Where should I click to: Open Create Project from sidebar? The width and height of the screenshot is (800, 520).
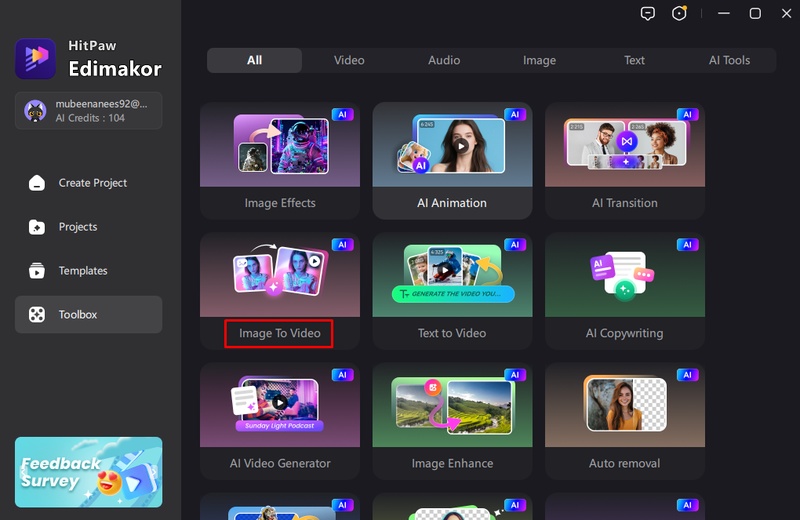89,183
